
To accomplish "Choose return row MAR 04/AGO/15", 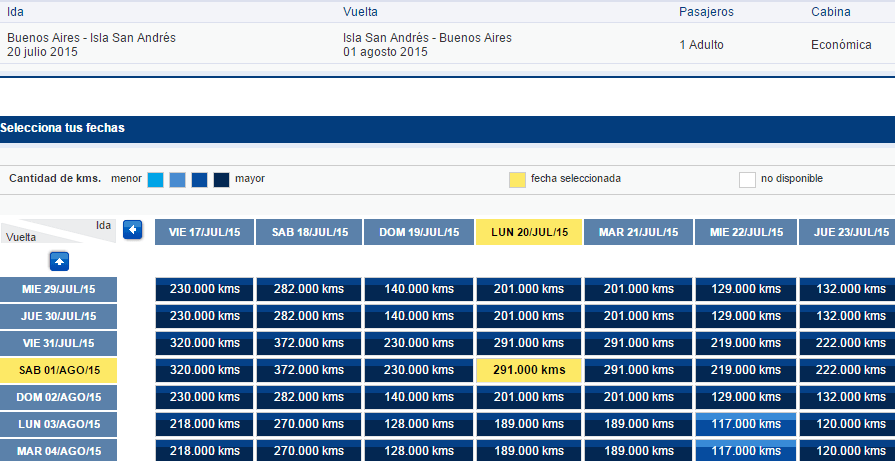I will coord(58,451).
